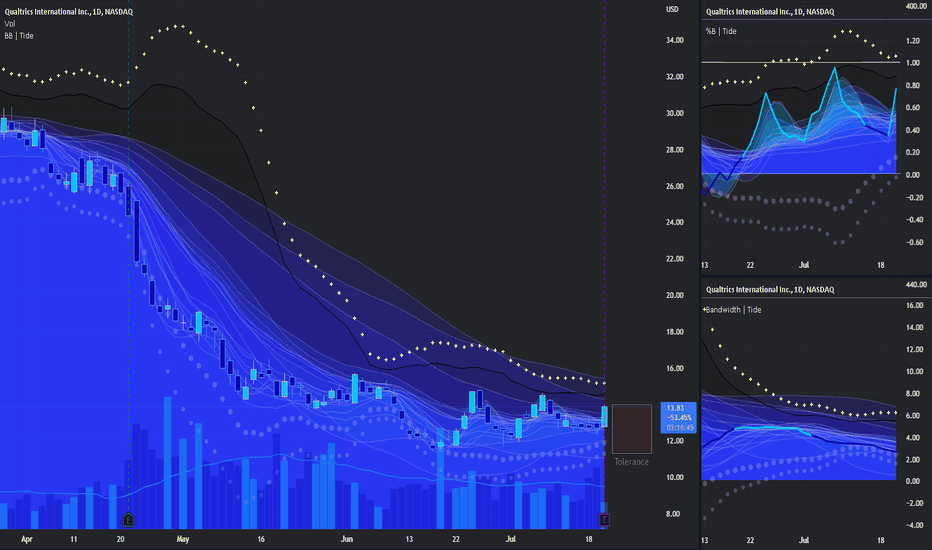The image size is (932, 550).
Task: Click 10.00 on main price axis
Action: pyautogui.click(x=675, y=477)
